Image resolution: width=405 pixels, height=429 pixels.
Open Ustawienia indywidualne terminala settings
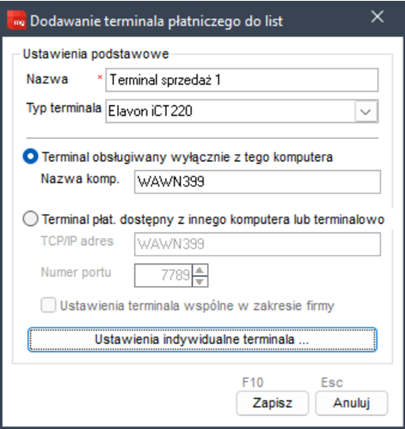click(x=202, y=339)
